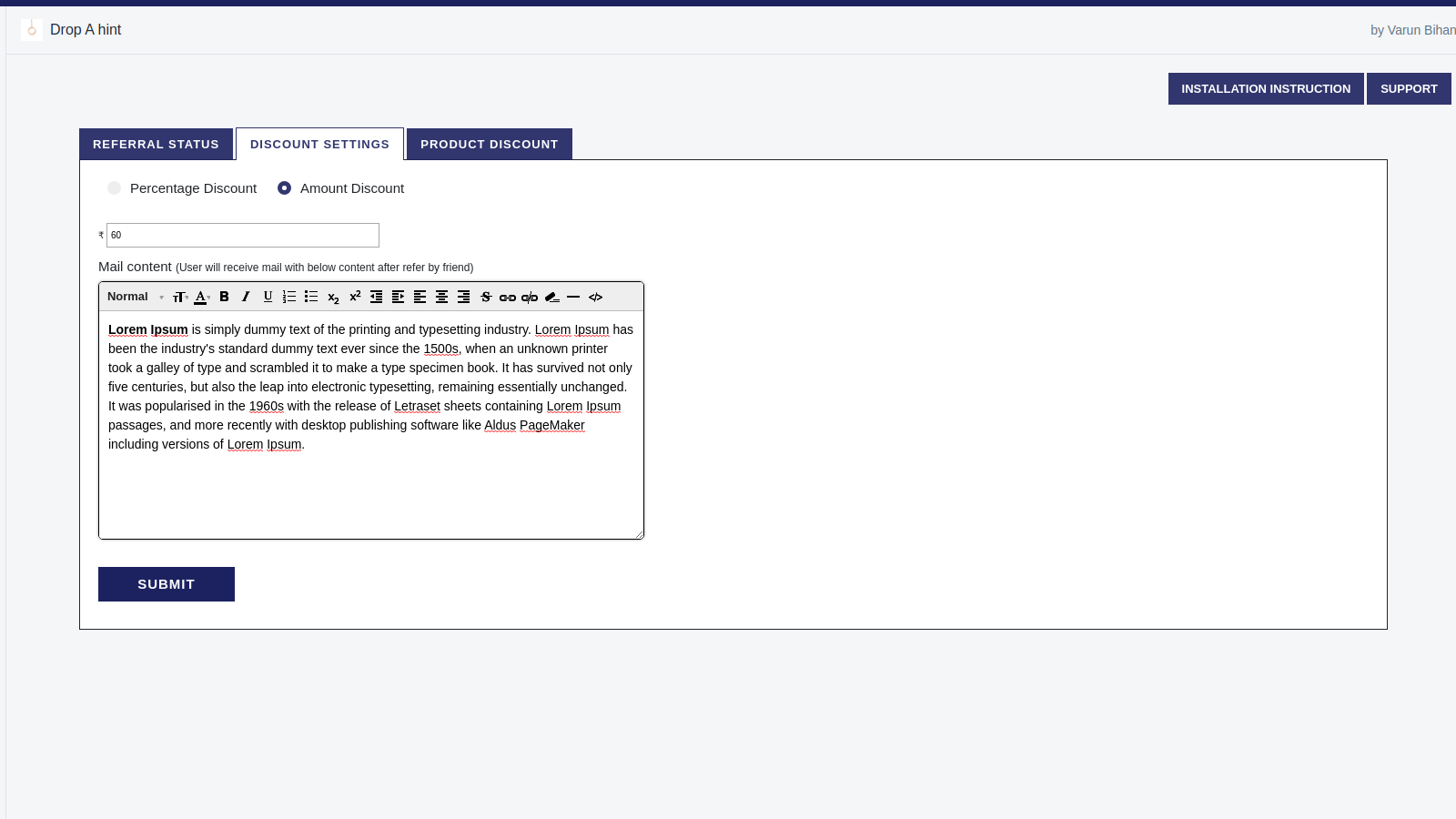Screen dimensions: 1456x819
Task: Insert a bulleted list in the editor
Action: 311,297
